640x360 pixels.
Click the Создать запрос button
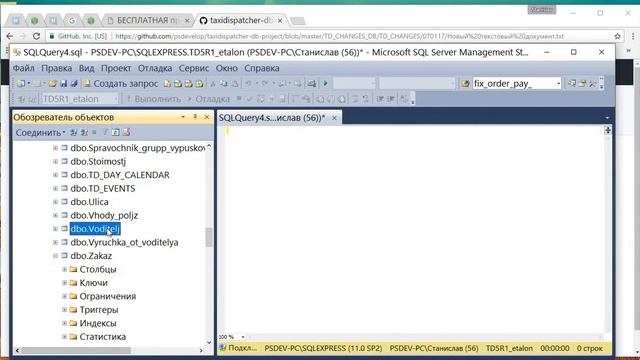[121, 84]
